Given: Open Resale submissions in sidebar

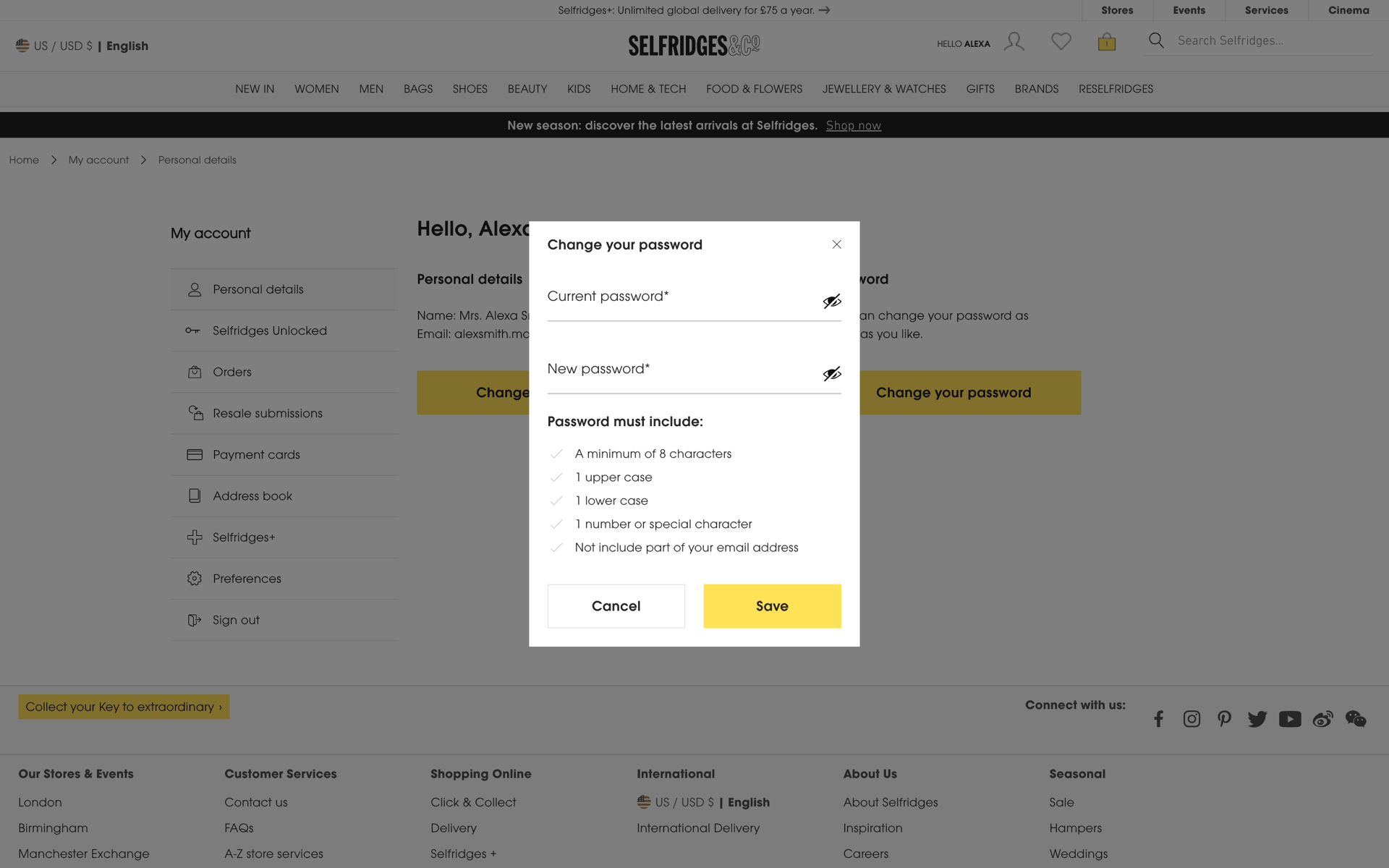Looking at the screenshot, I should (284, 413).
